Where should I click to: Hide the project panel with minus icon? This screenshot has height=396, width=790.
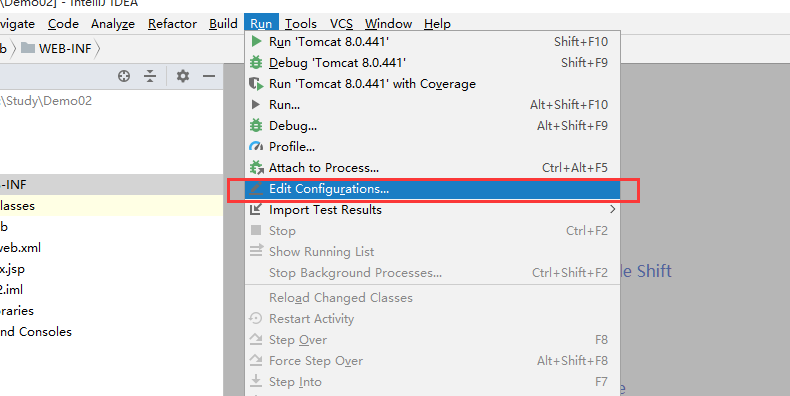[x=209, y=76]
